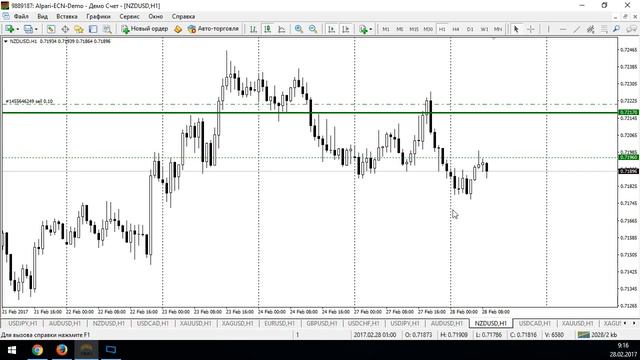The width and height of the screenshot is (640, 360).
Task: Activate the crosshair cursor mode
Action: (x=530, y=29)
